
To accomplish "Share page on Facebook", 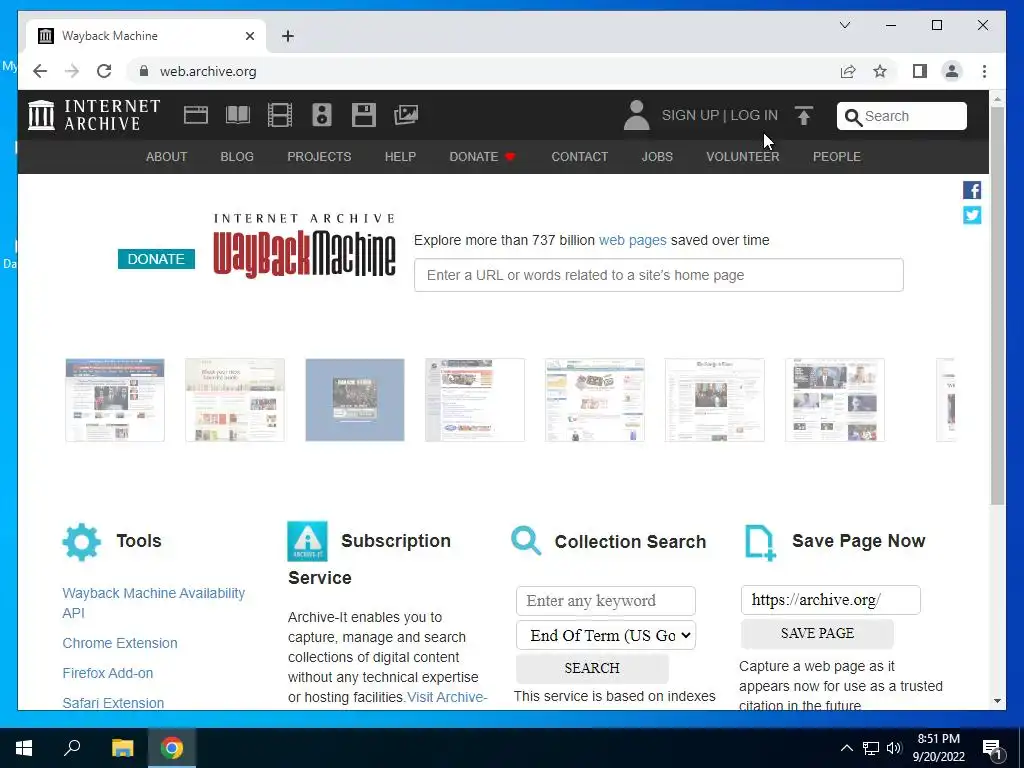I will 972,190.
